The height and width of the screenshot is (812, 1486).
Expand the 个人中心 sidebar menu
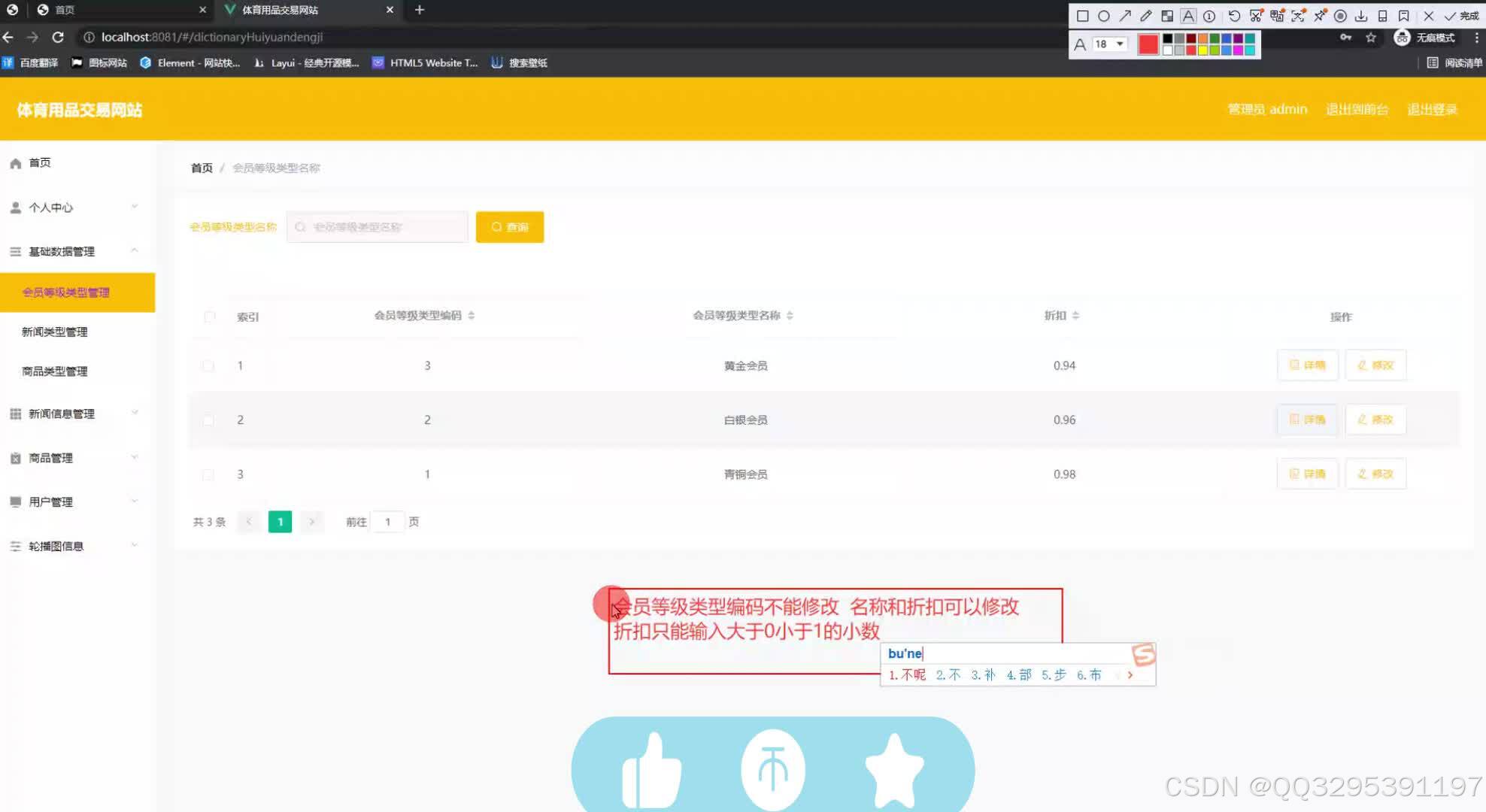(77, 208)
